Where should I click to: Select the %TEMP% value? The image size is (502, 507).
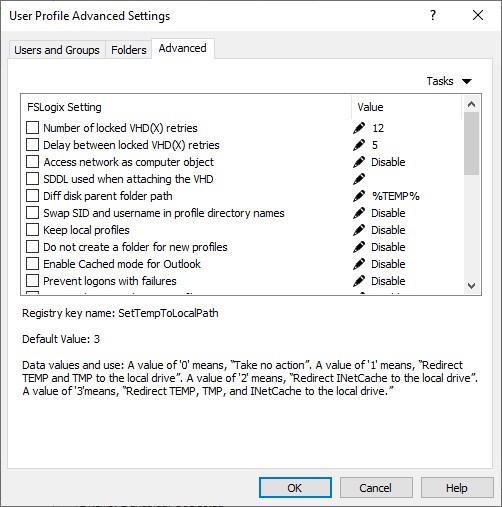(x=396, y=196)
